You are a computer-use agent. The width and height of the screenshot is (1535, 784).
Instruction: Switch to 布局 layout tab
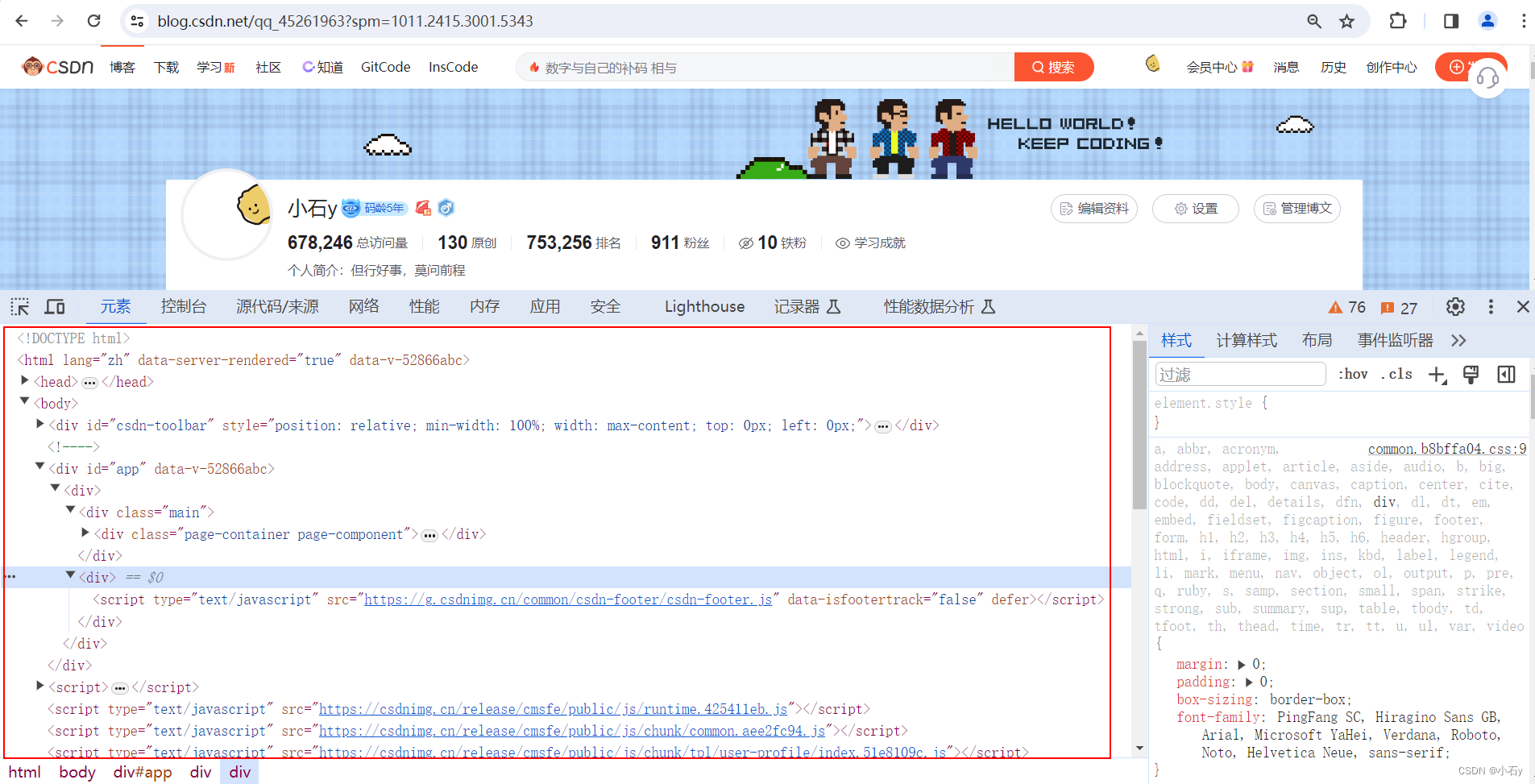tap(1317, 341)
